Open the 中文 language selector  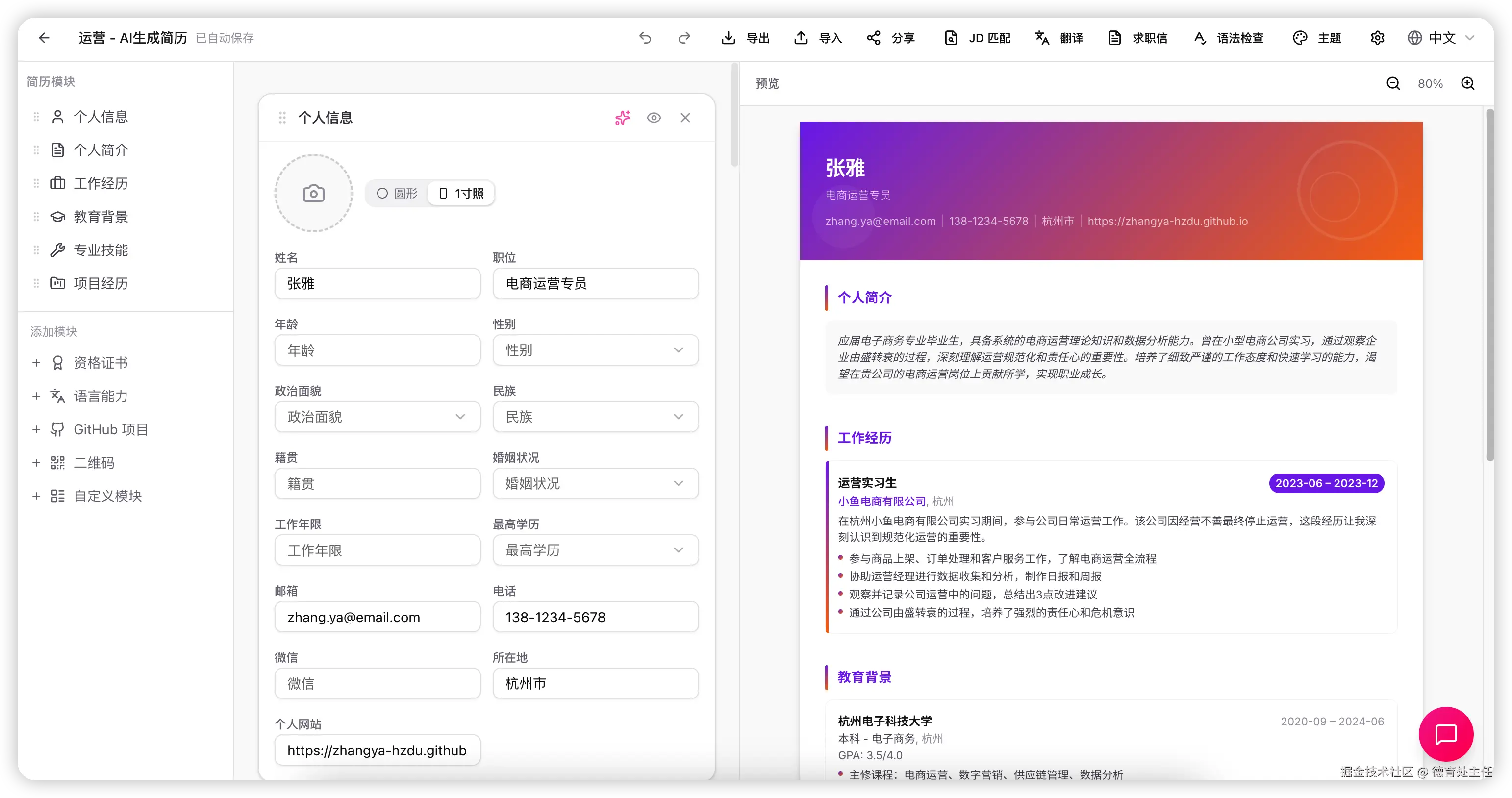1441,38
